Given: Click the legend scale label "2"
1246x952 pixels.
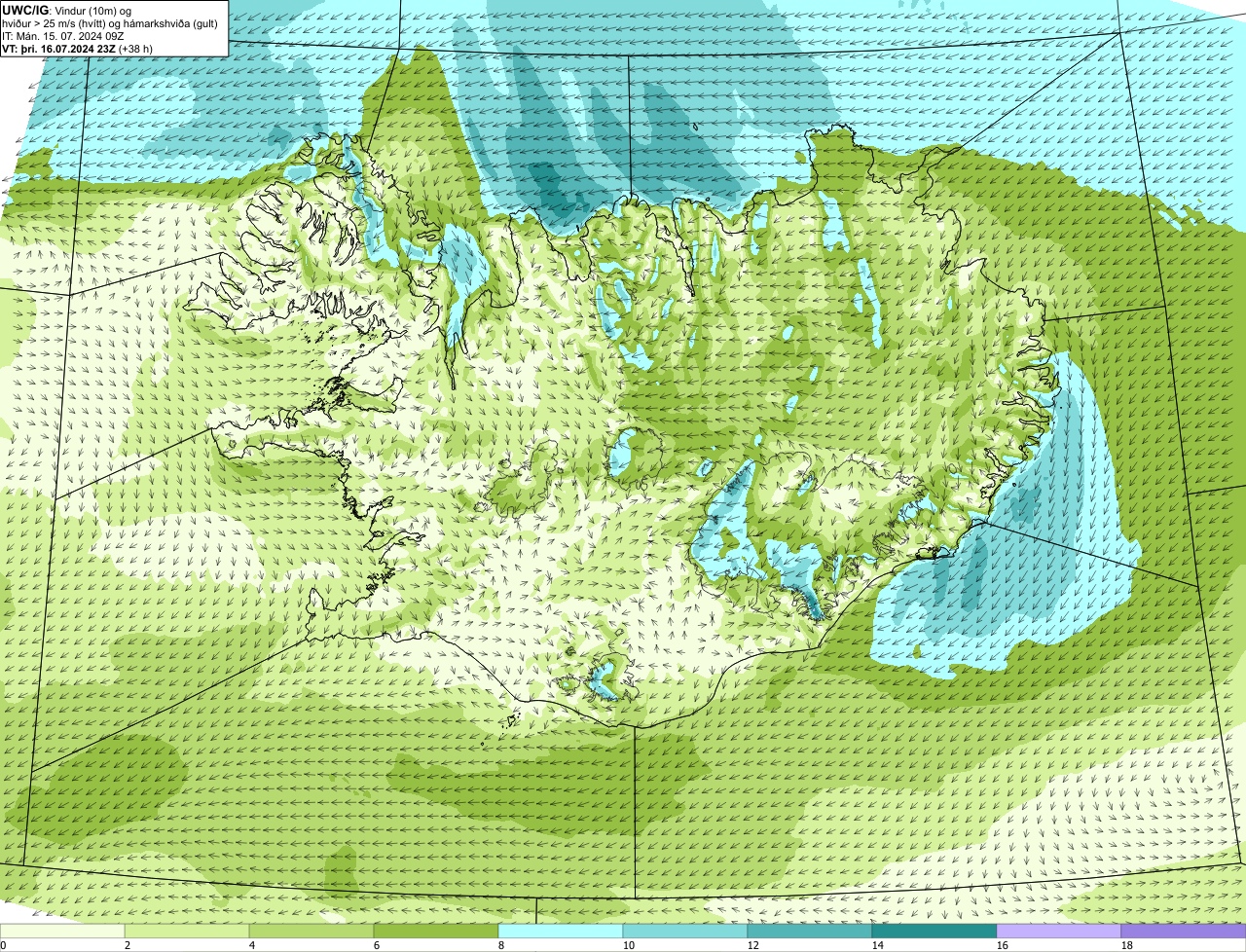Looking at the screenshot, I should (128, 945).
